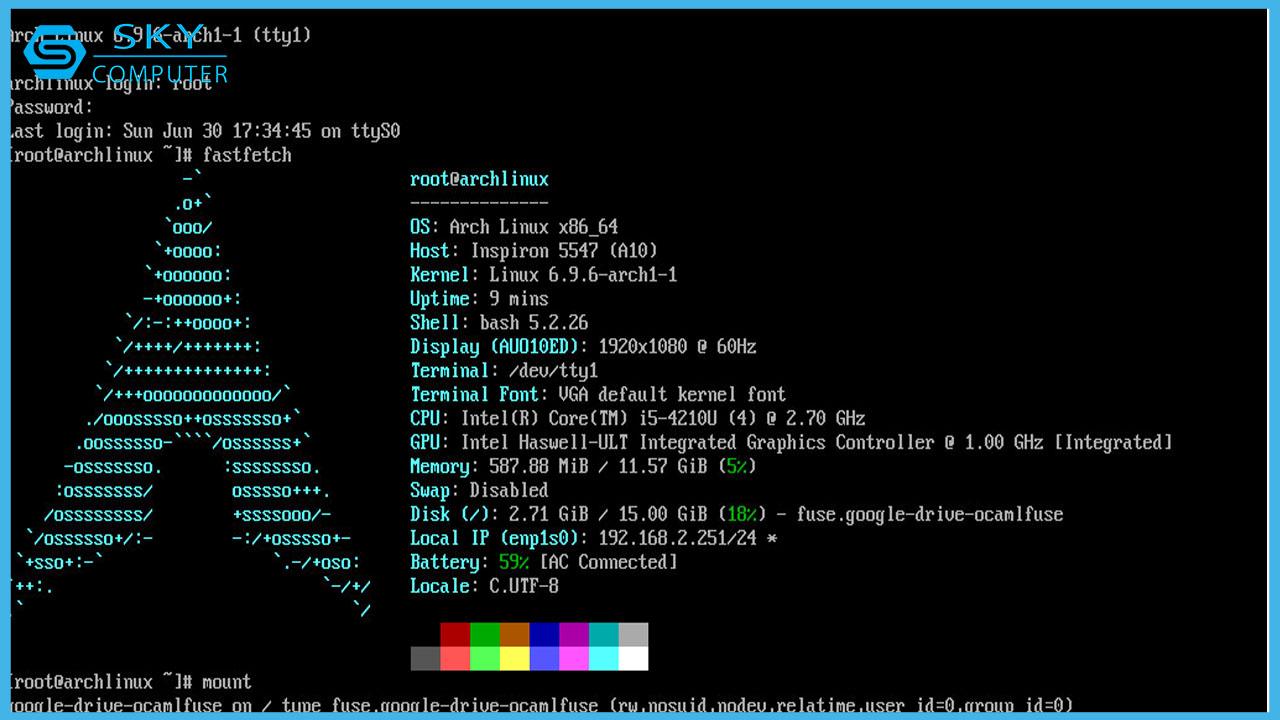Click 'C.UTF-8' locale value
Screen dimensions: 1280x720
click(x=524, y=587)
